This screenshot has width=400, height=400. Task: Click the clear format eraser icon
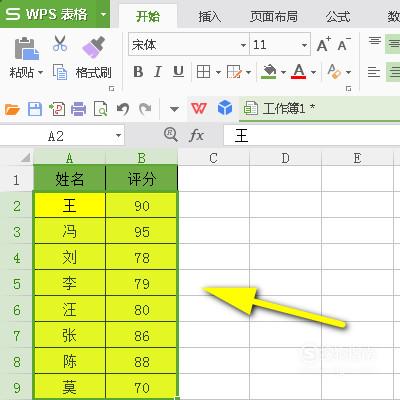[x=334, y=71]
